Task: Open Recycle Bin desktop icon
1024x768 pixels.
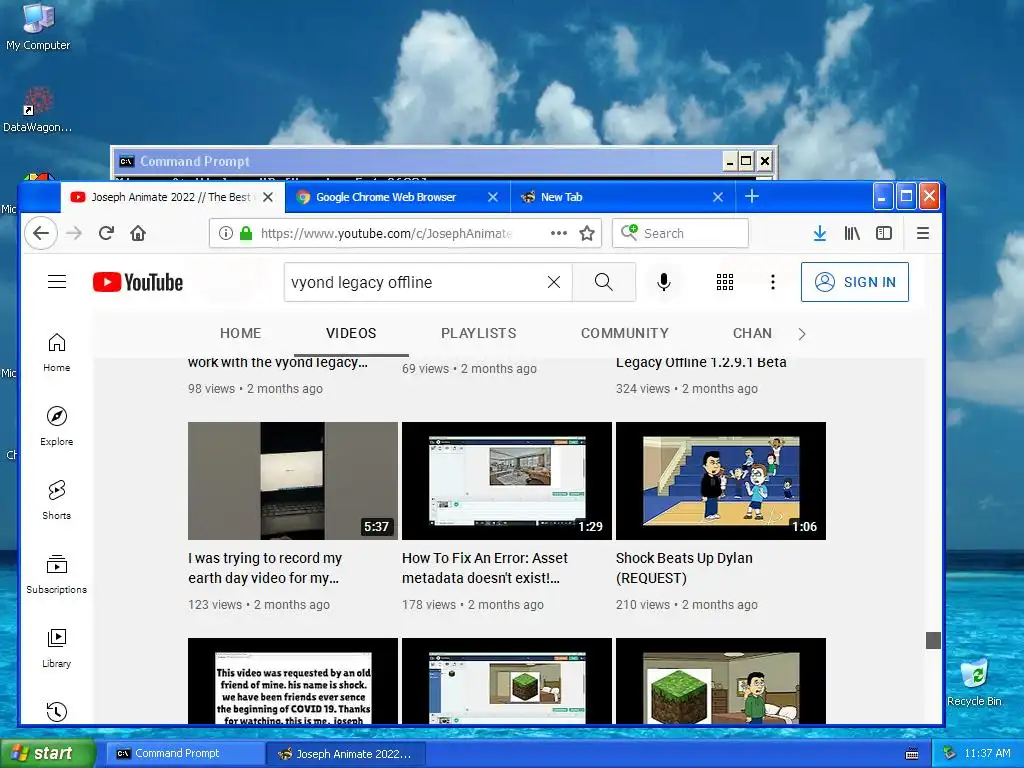Action: pos(974,682)
